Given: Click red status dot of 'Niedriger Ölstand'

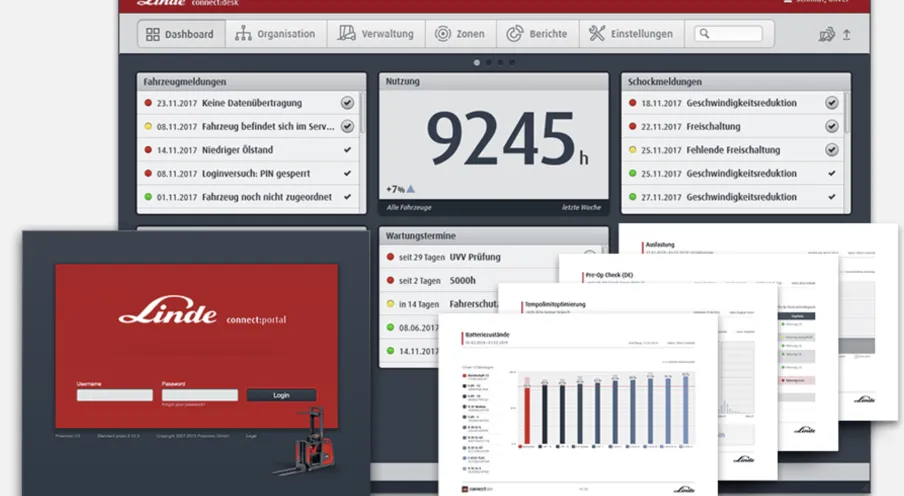Looking at the screenshot, I should point(148,149).
